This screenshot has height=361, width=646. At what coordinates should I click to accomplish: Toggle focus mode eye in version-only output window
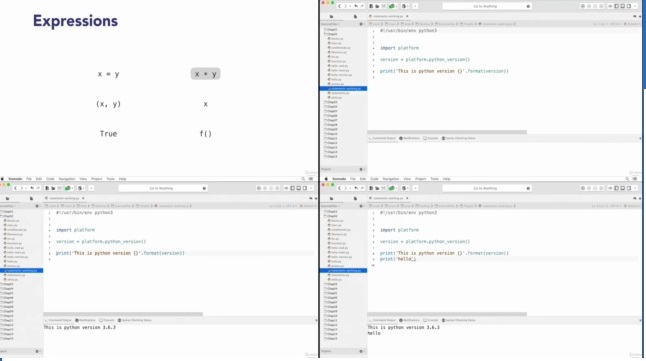286,188
